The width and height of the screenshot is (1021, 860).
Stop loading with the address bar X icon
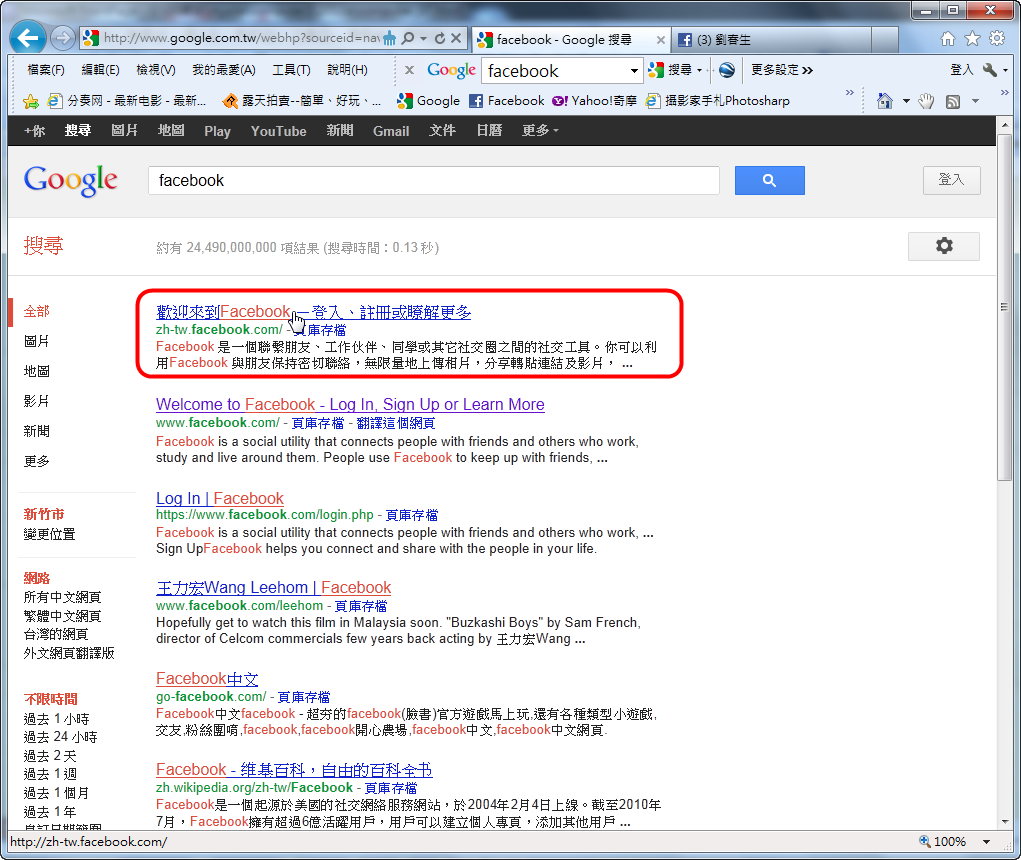click(x=456, y=38)
